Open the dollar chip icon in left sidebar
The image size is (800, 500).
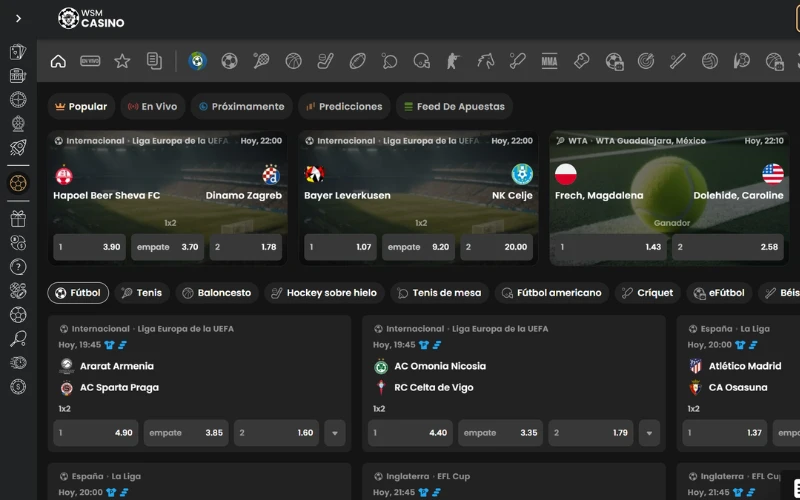point(18,387)
